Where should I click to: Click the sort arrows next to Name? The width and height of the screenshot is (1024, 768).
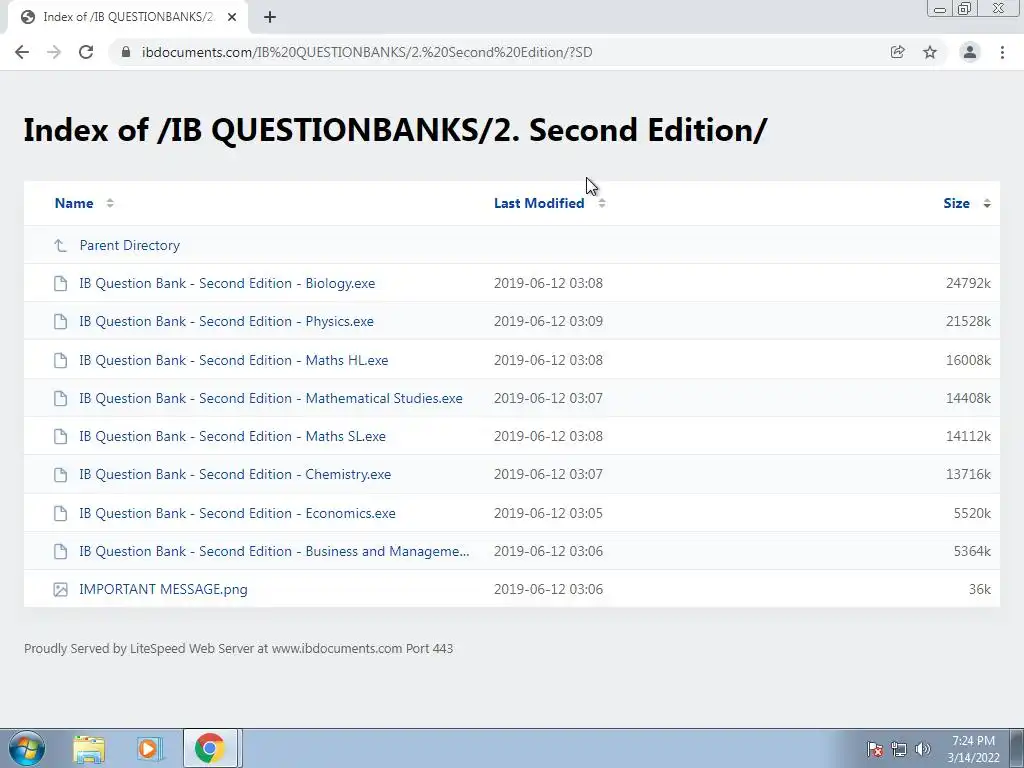(110, 203)
